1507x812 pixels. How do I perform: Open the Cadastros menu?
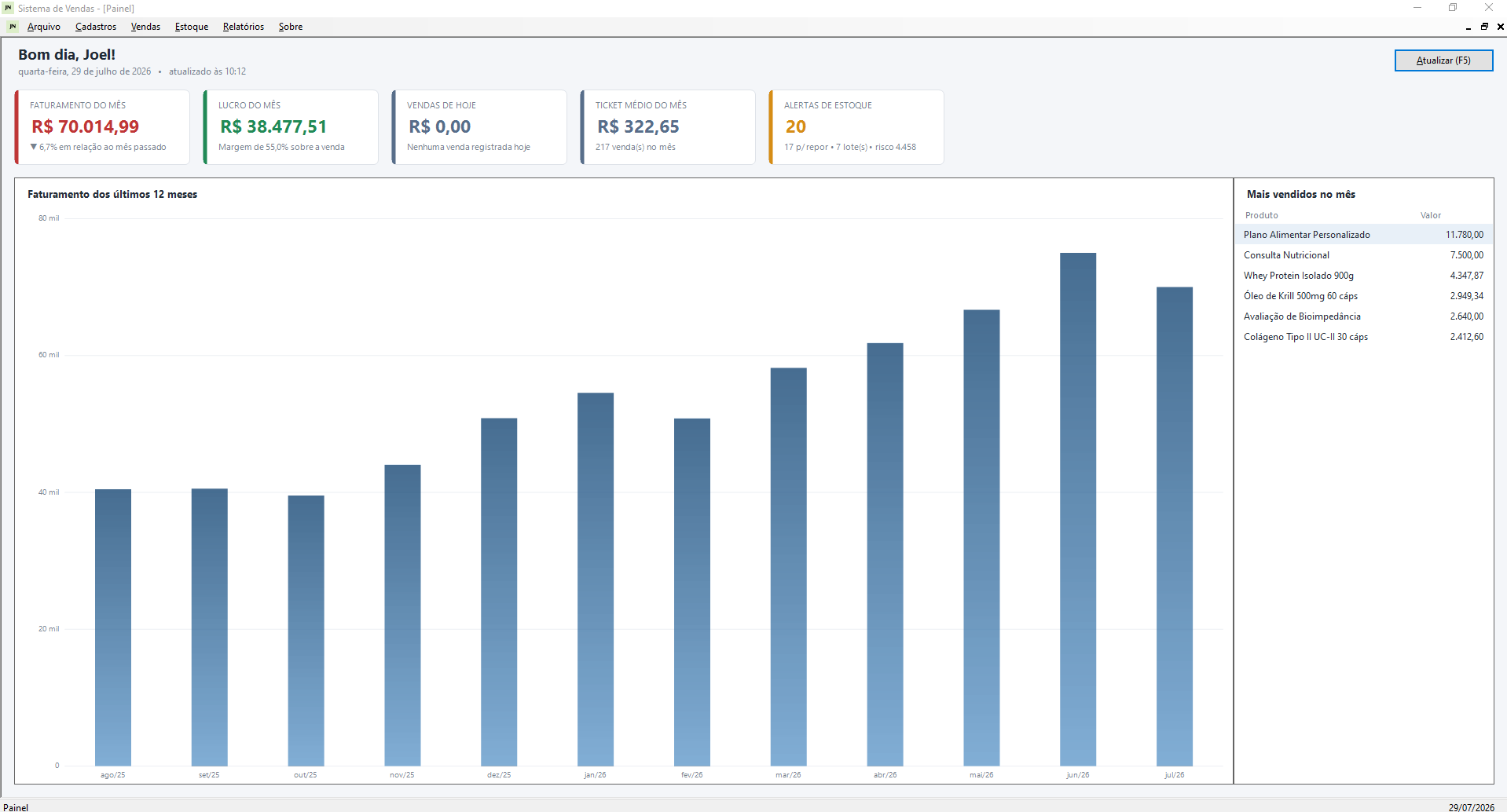tap(96, 27)
